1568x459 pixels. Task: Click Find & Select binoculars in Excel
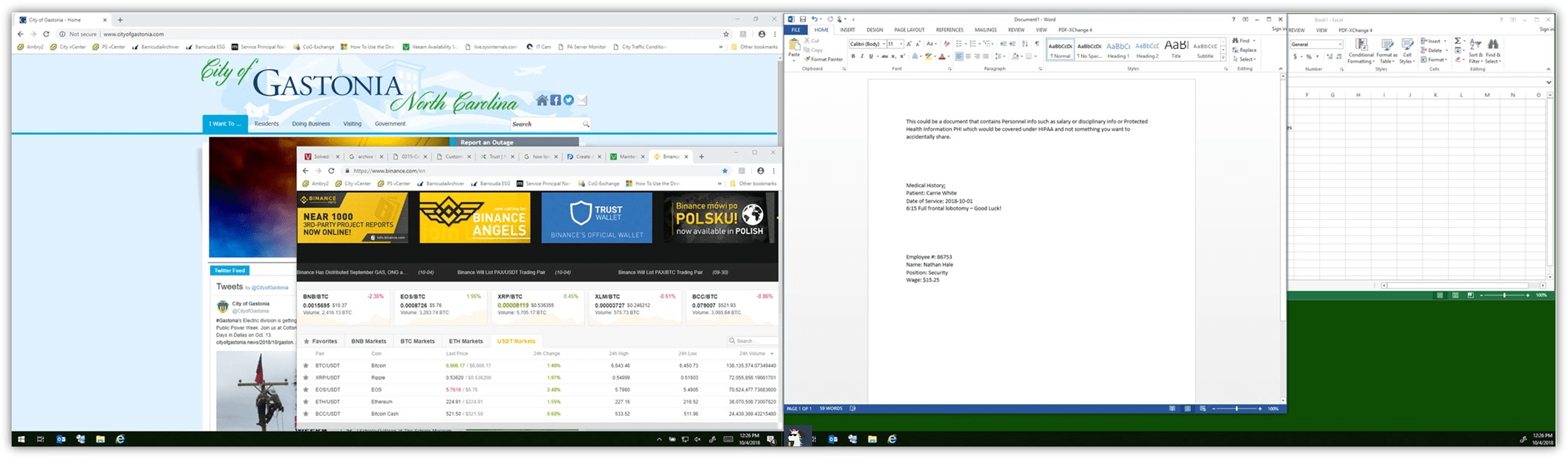coord(1493,51)
